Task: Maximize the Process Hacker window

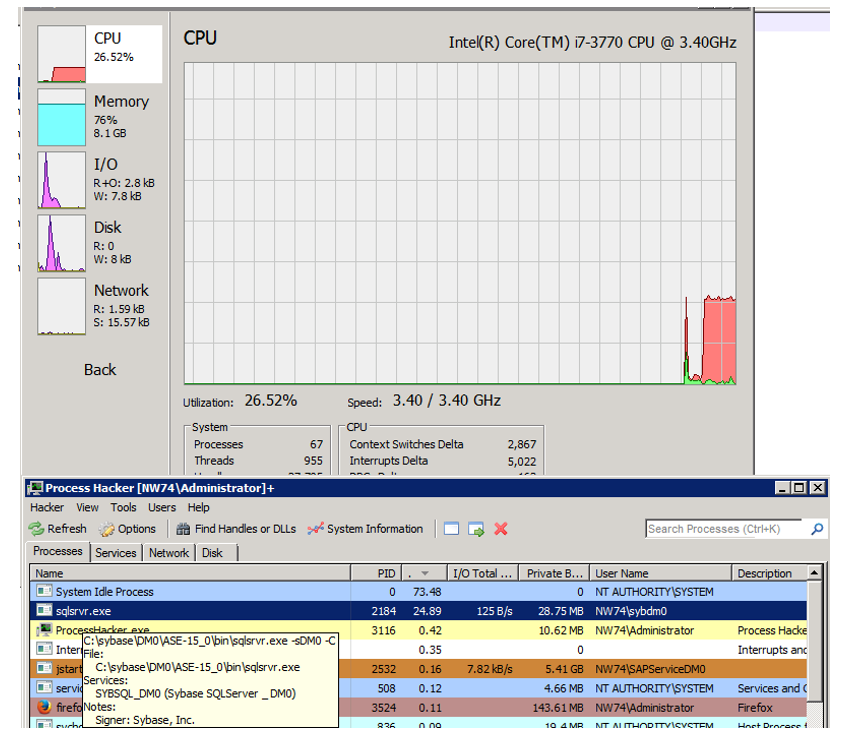Action: 799,488
